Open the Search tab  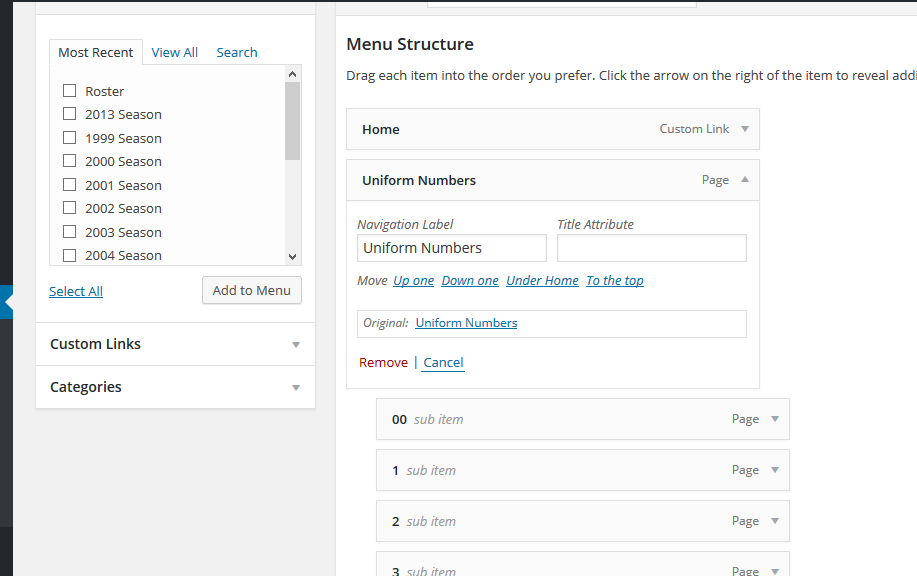(x=237, y=53)
